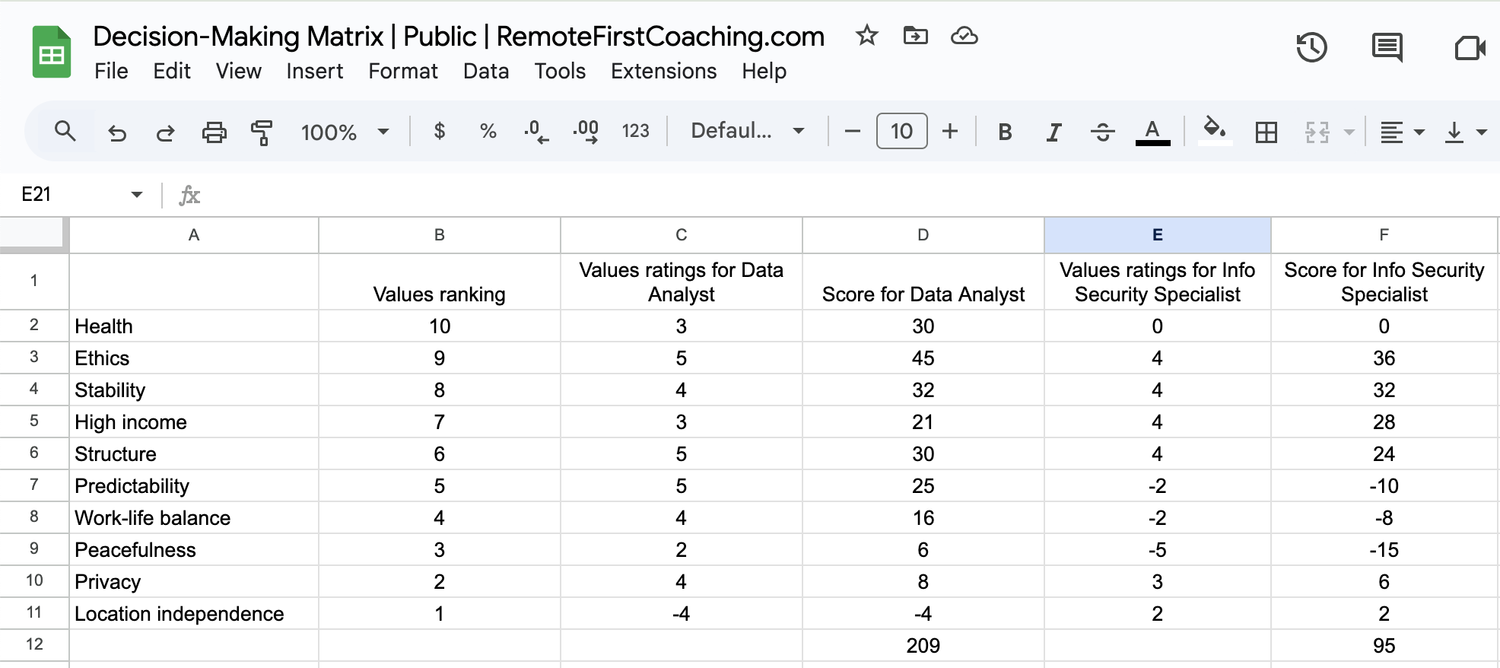
Task: Toggle bold formatting
Action: point(1004,131)
